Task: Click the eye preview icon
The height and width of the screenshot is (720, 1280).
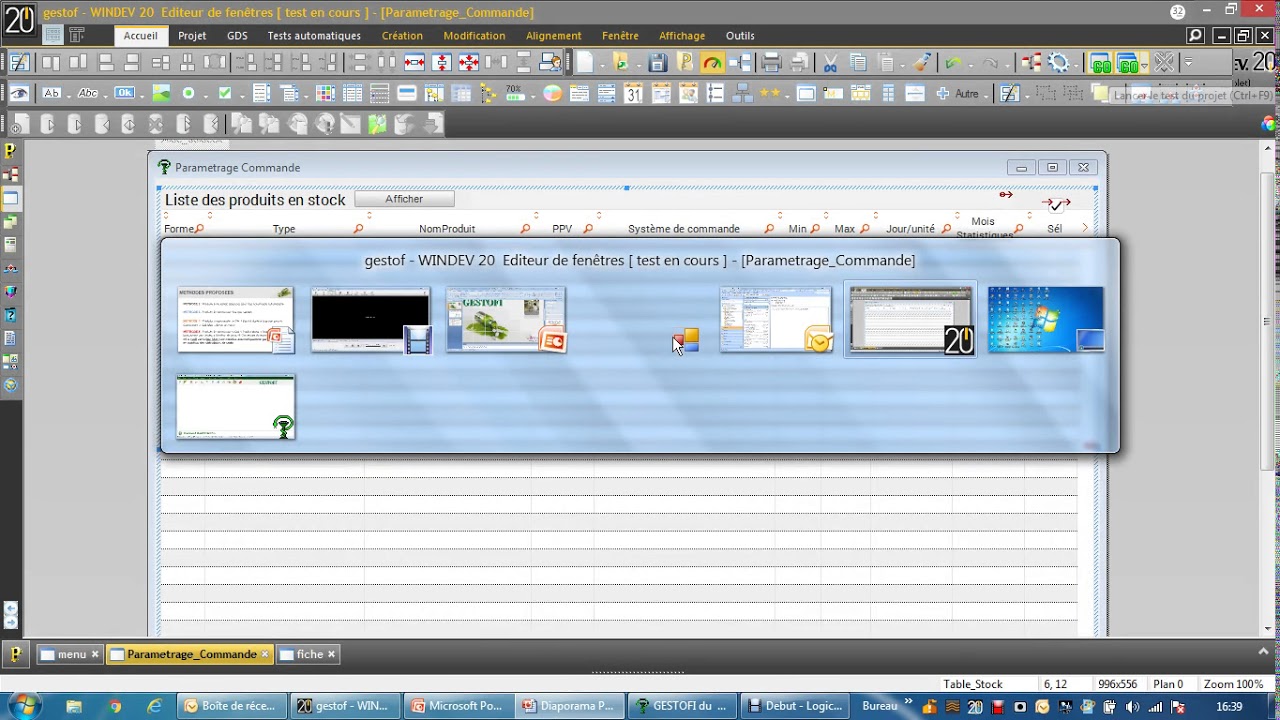Action: click(x=19, y=93)
